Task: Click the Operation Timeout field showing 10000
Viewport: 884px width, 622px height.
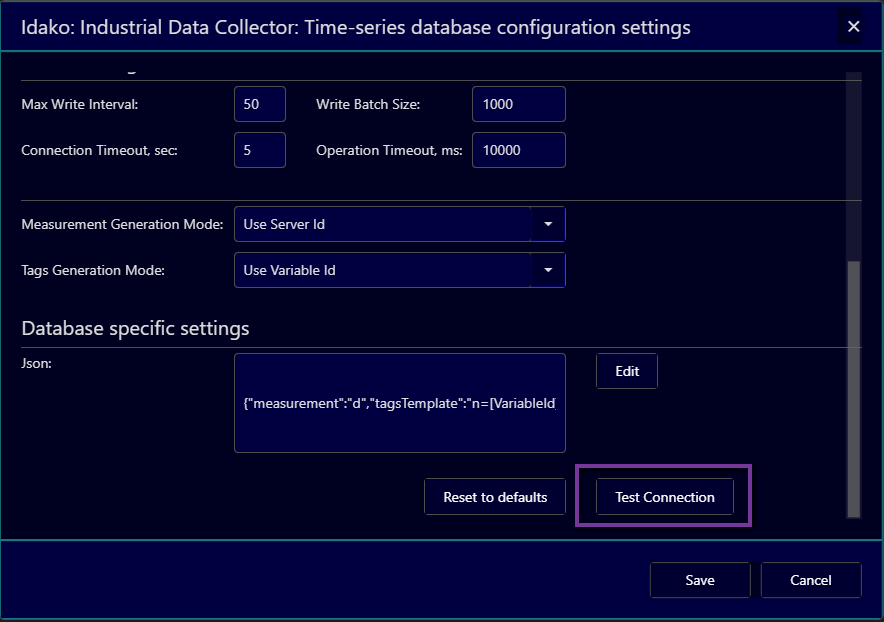Action: pos(518,150)
